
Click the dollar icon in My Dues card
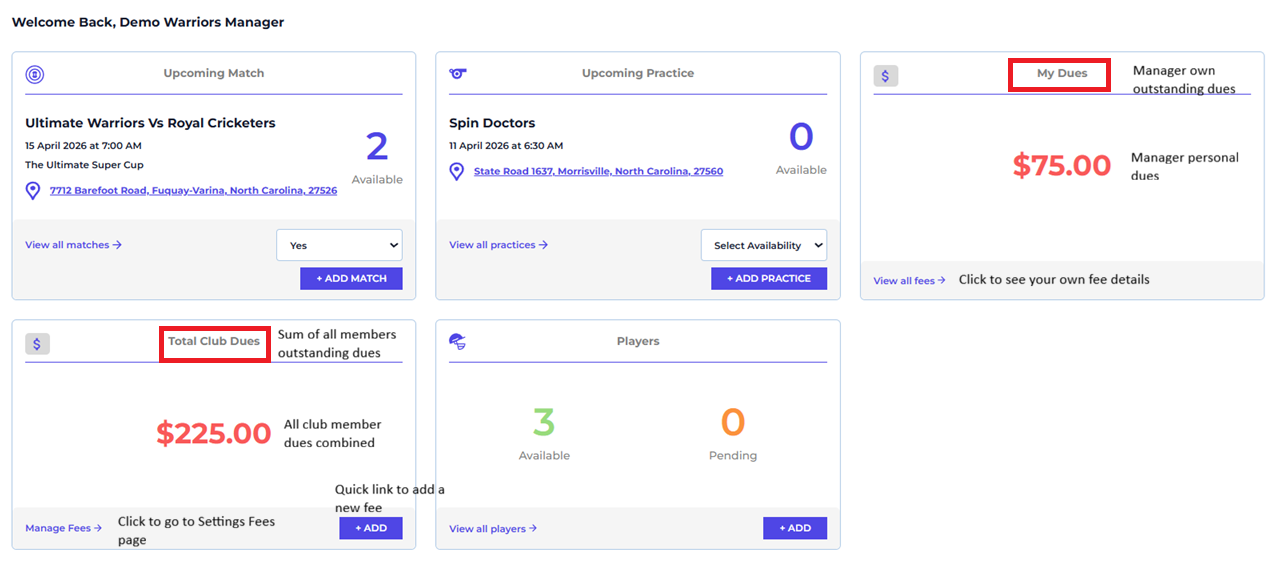886,76
